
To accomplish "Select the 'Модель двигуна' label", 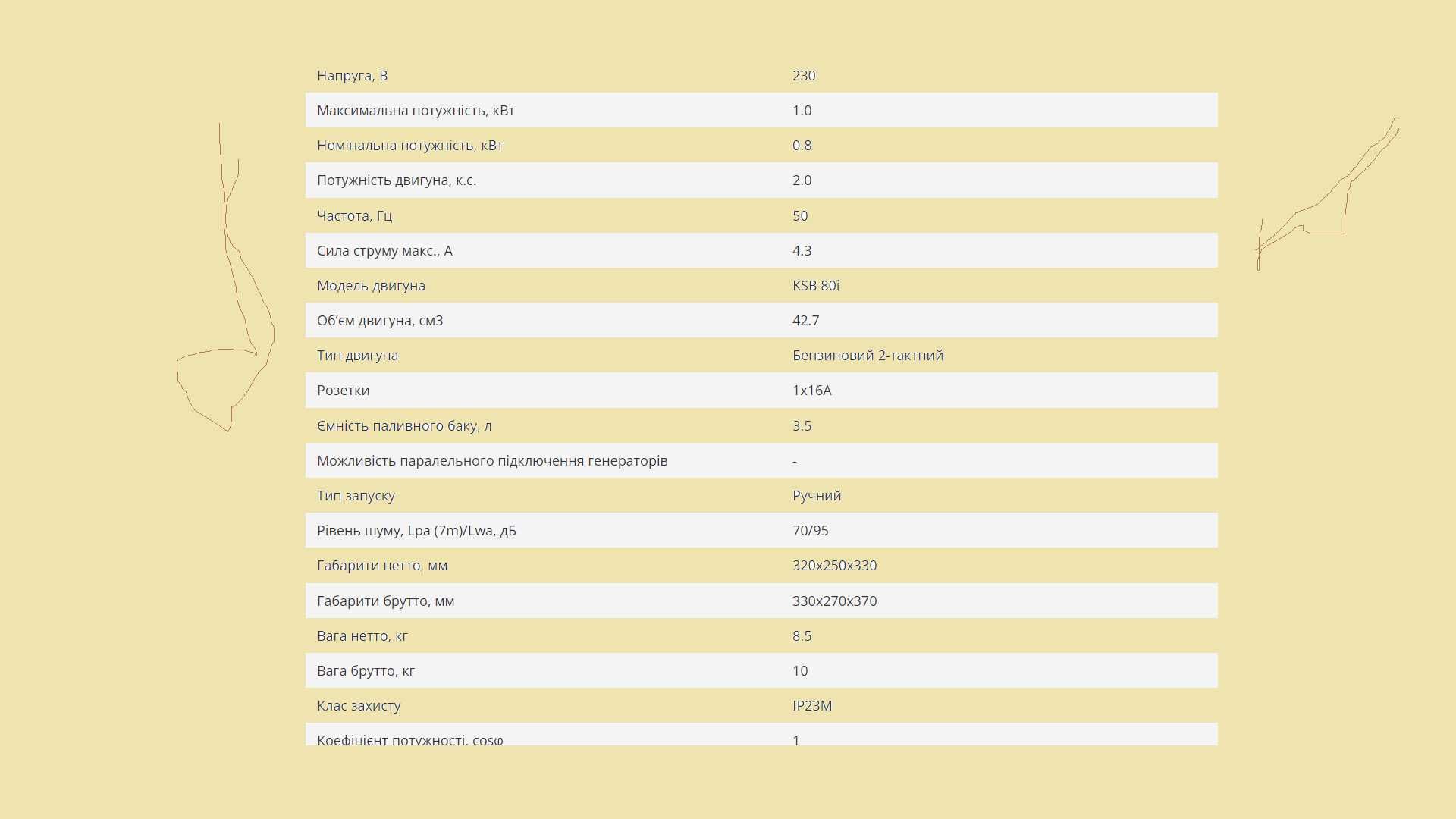I will (371, 286).
